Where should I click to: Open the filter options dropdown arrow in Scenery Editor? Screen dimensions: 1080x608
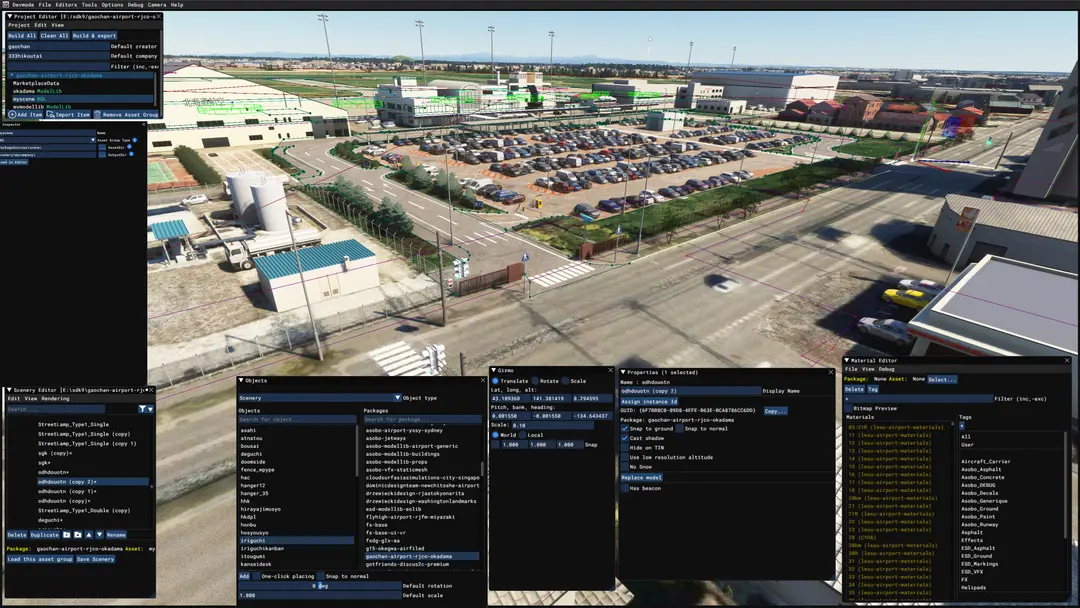[x=150, y=409]
